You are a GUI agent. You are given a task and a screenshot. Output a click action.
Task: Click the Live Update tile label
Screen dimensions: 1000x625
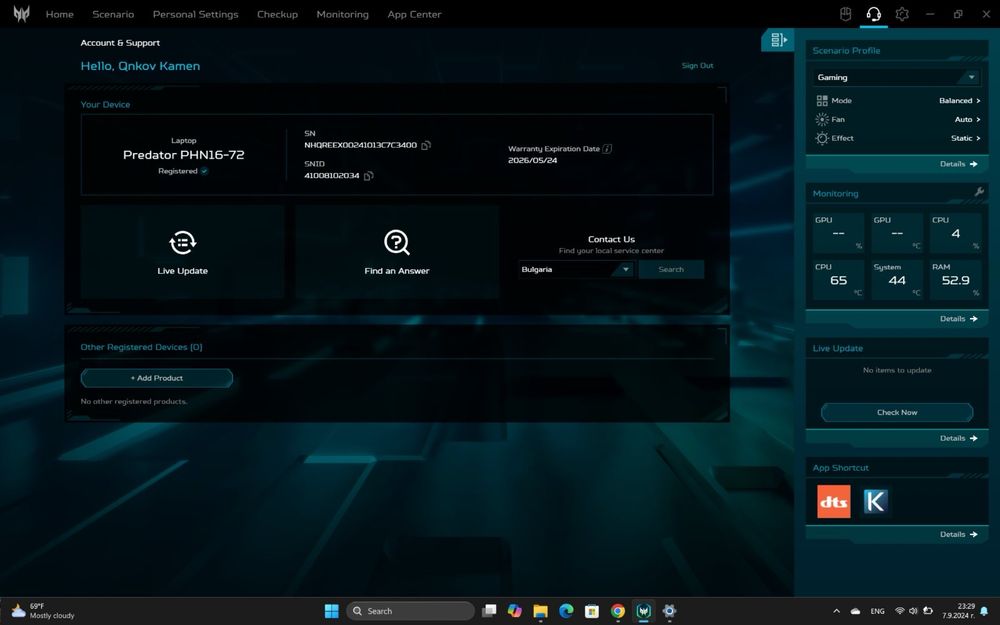coord(182,271)
